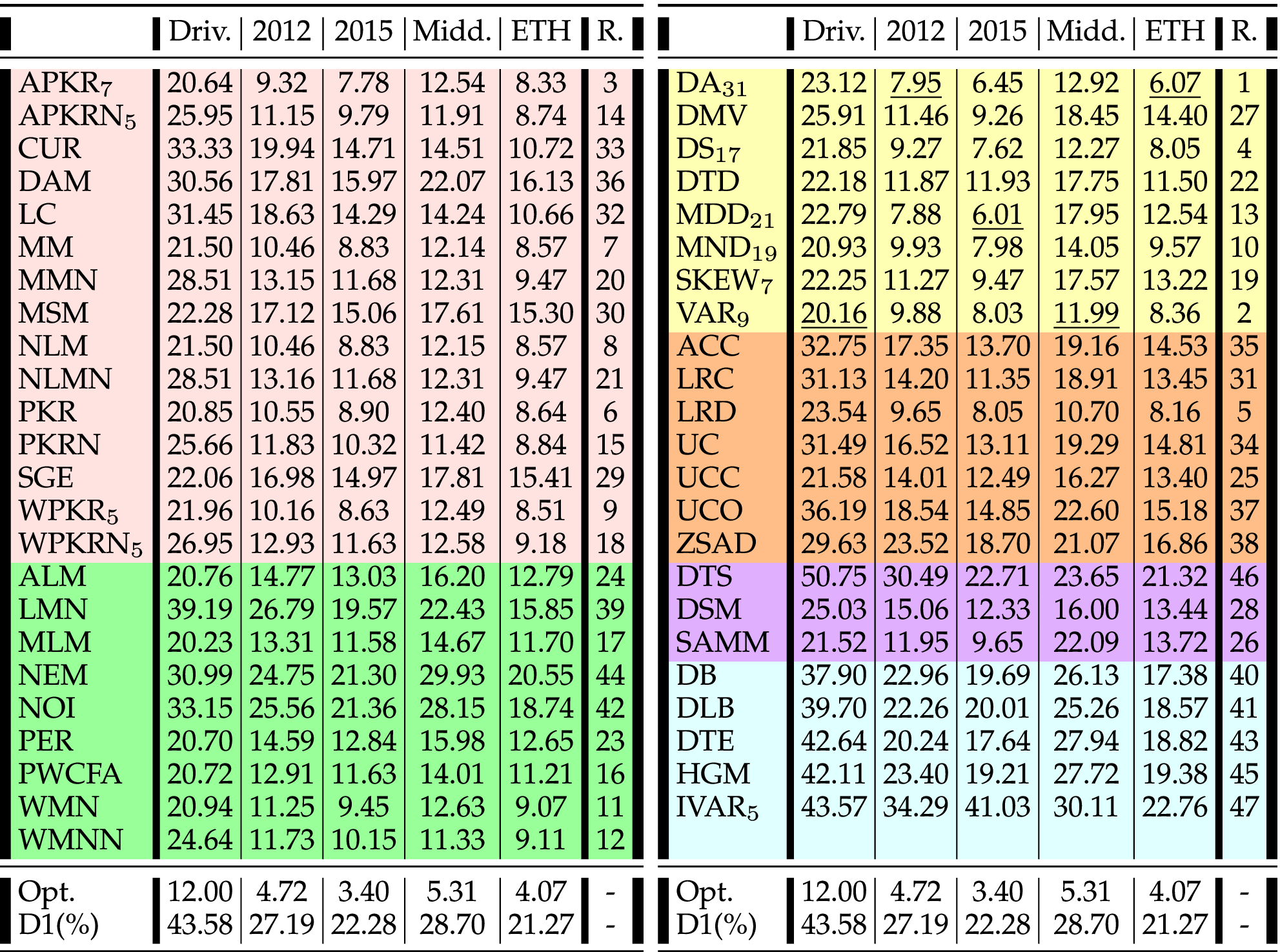Click the Opt. label in left table
This screenshot has width=1280, height=952.
point(47,892)
